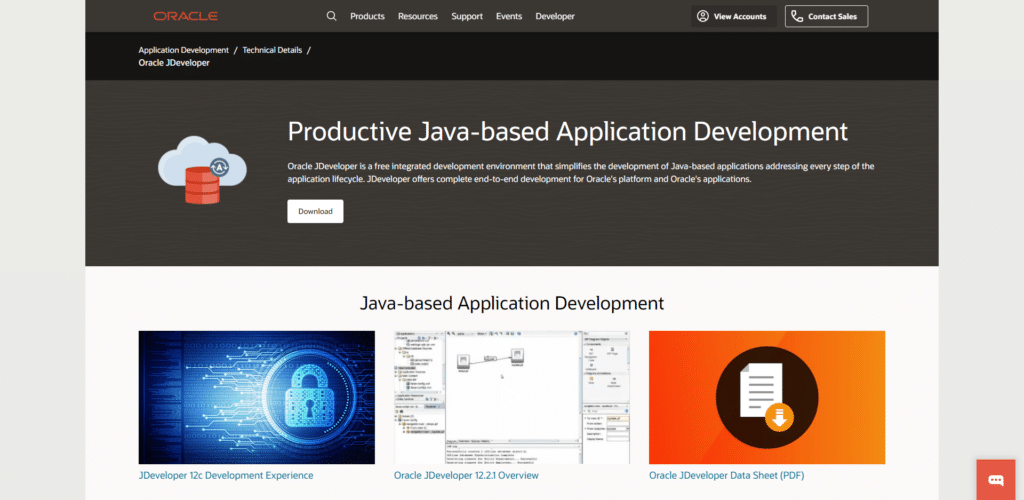Open the Support menu
The image size is (1024, 500).
pos(467,16)
